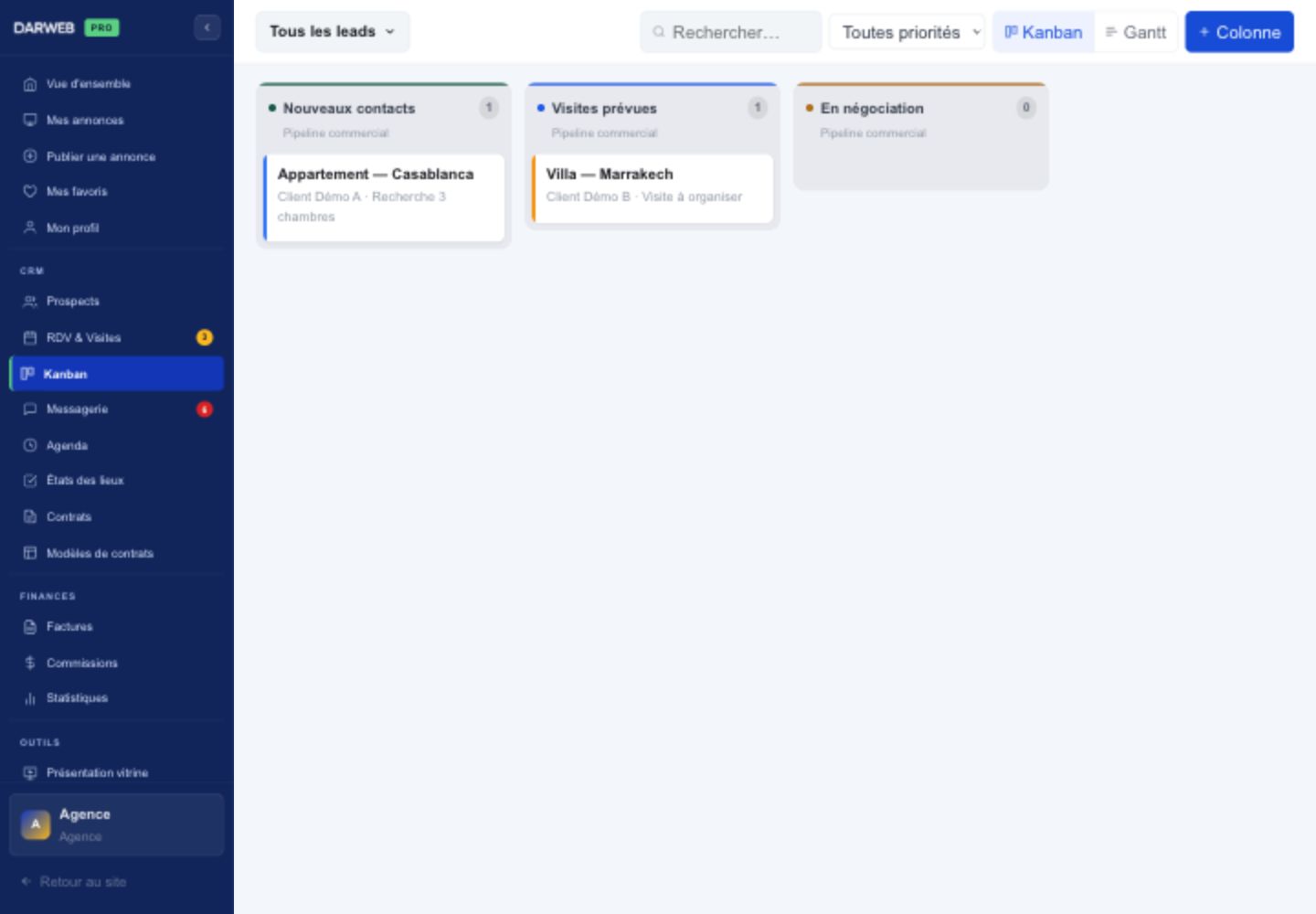
Task: Add a new column with Colonne button
Action: [1239, 32]
